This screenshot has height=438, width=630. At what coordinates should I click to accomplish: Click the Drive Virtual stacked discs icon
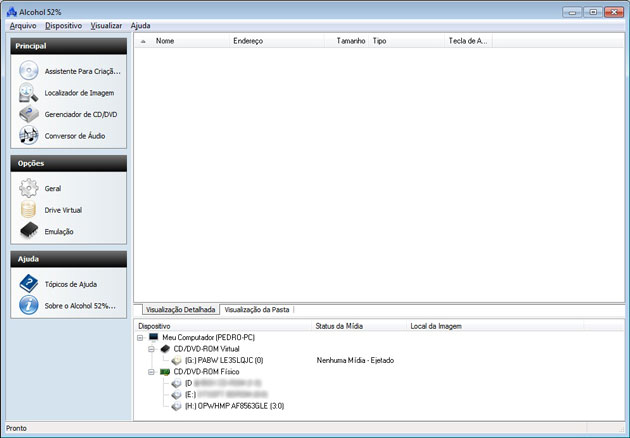pyautogui.click(x=28, y=210)
